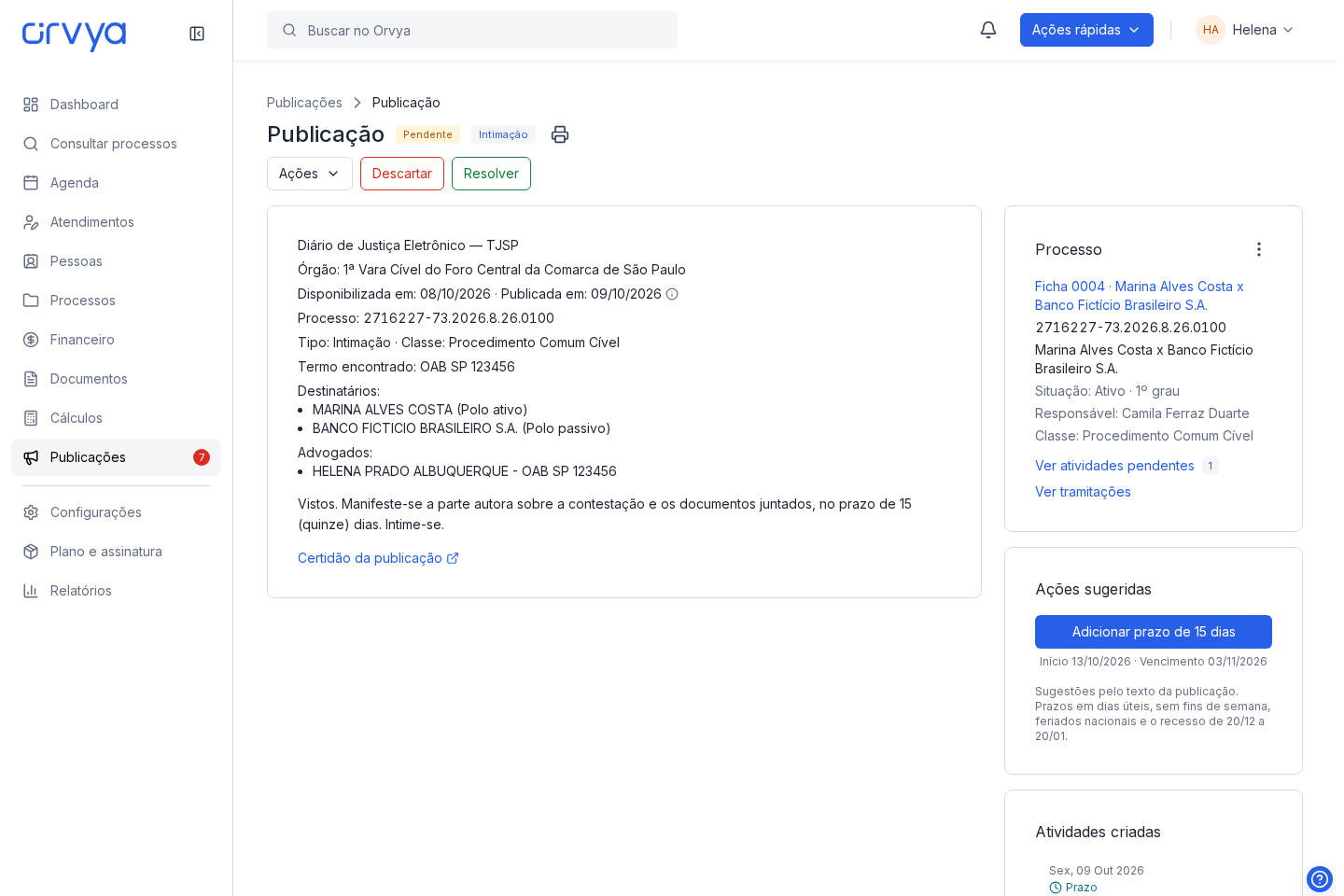Open the Processo card three-dot menu
This screenshot has height=896, width=1344.
pos(1259,249)
